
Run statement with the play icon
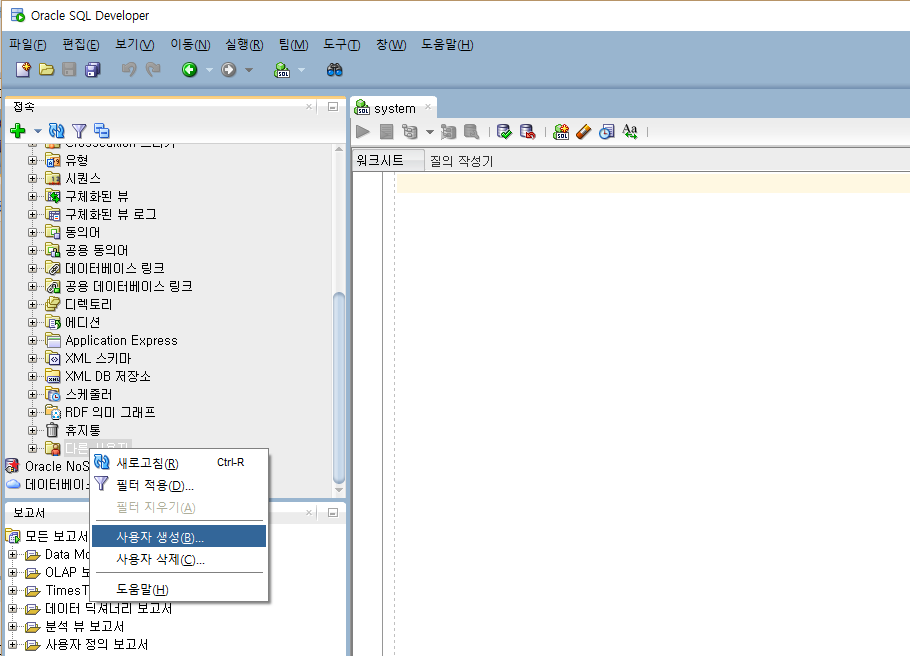pos(363,132)
